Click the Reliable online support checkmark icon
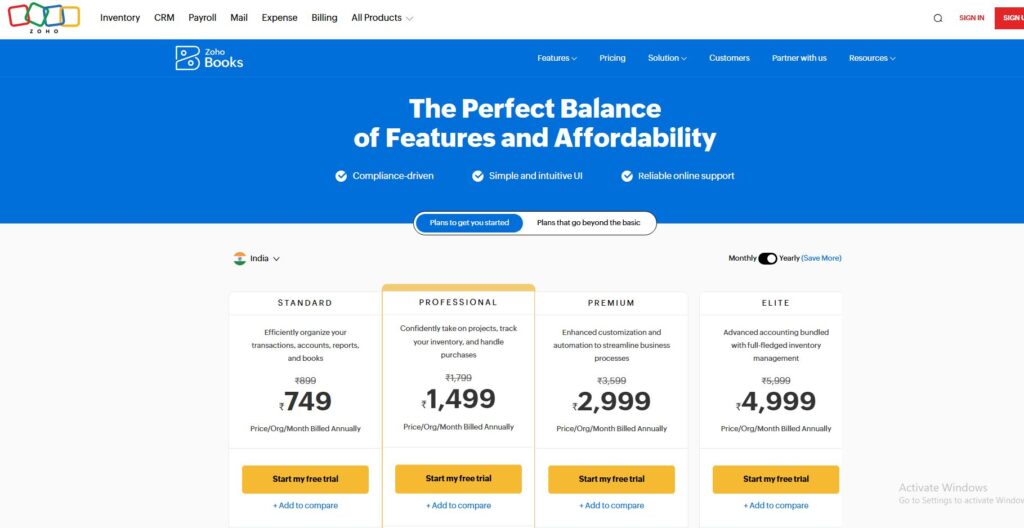The image size is (1024, 528). tap(627, 176)
